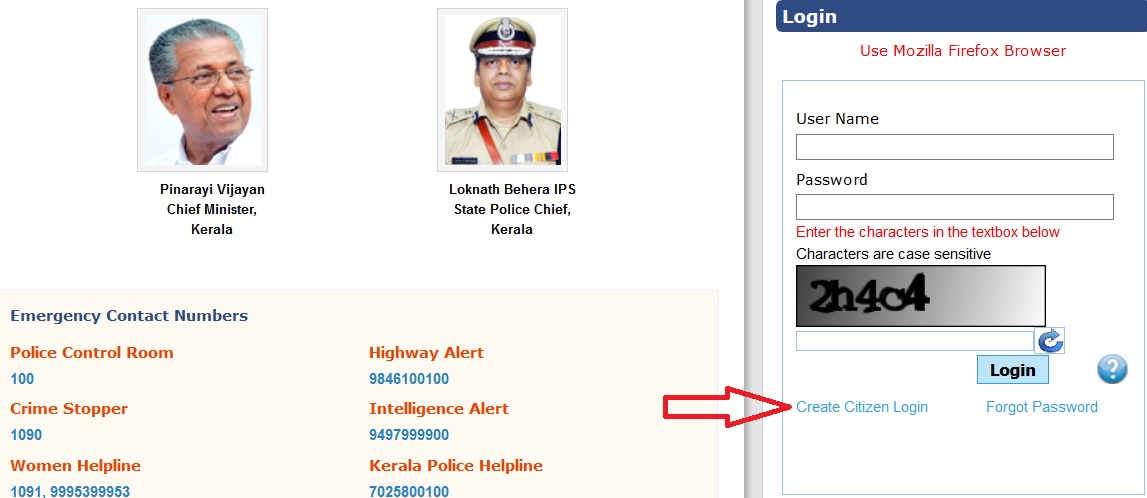Image resolution: width=1147 pixels, height=498 pixels.
Task: Click the Emergency Contact Numbers heading
Action: tap(129, 316)
